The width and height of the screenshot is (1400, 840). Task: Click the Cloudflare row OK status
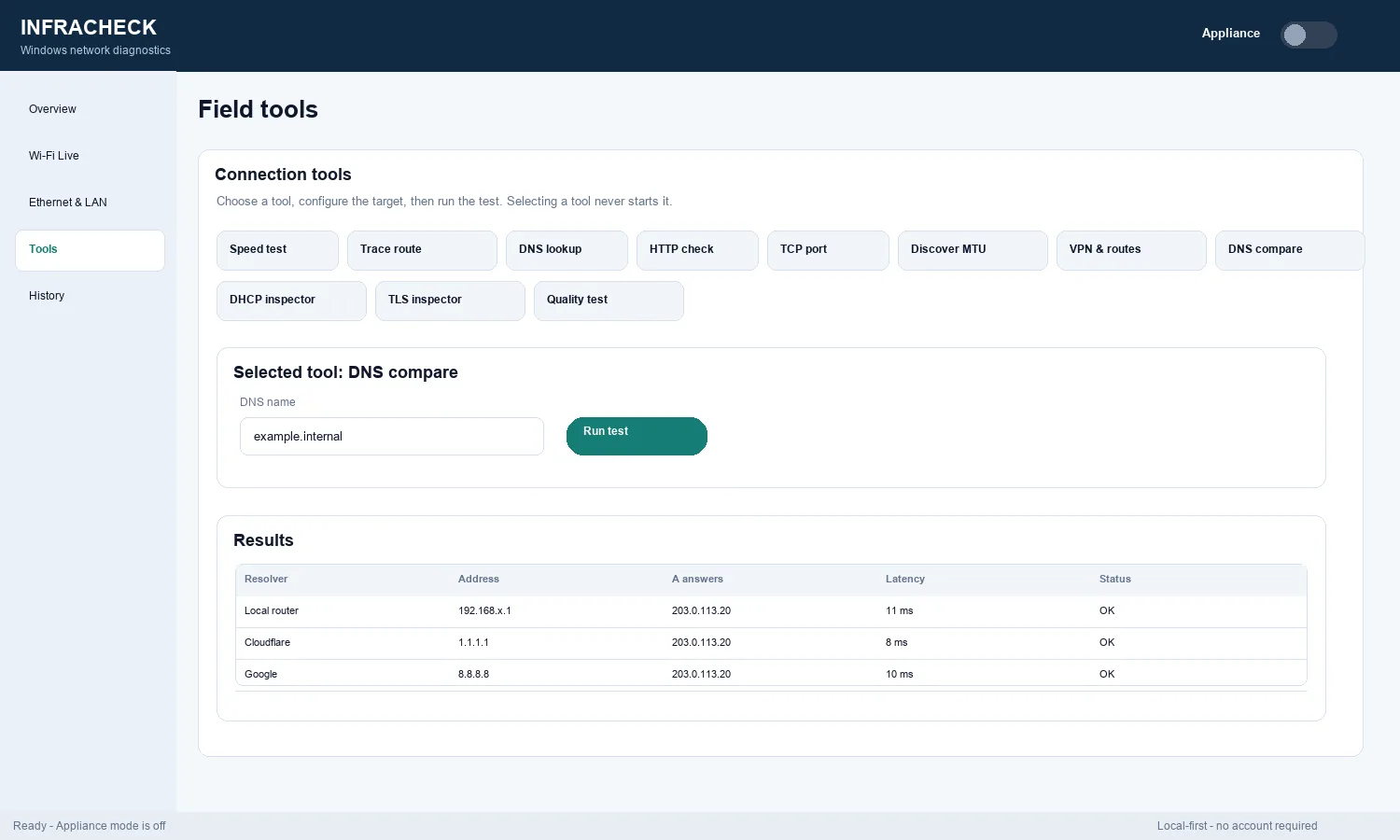pyautogui.click(x=1107, y=642)
